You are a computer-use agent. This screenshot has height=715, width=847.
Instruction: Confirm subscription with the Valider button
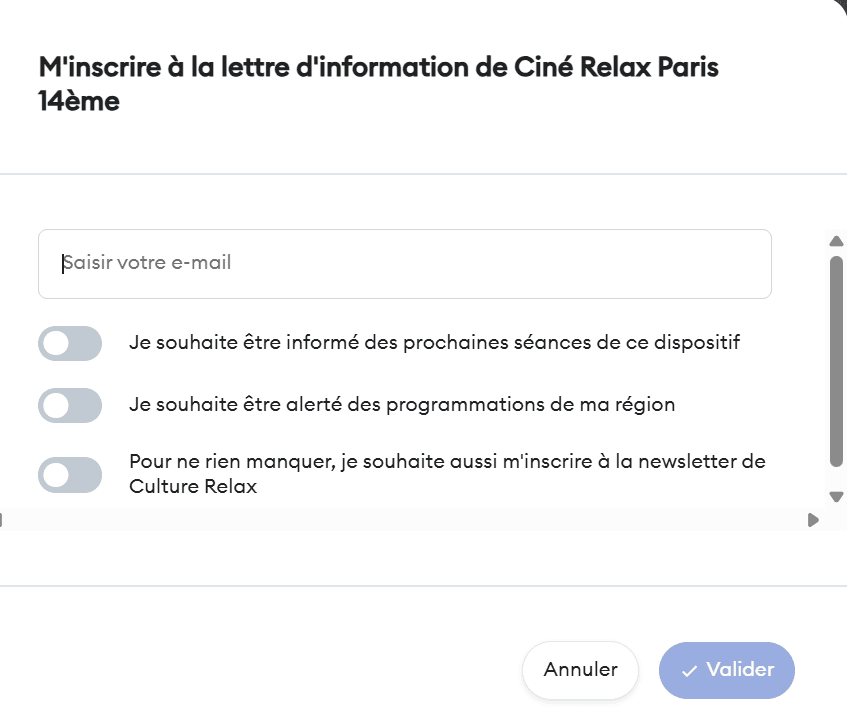click(x=727, y=670)
